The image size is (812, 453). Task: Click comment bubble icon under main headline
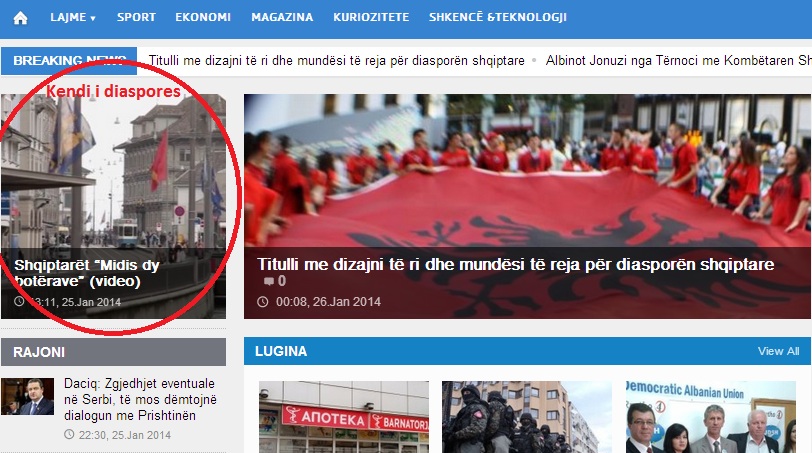[x=269, y=281]
